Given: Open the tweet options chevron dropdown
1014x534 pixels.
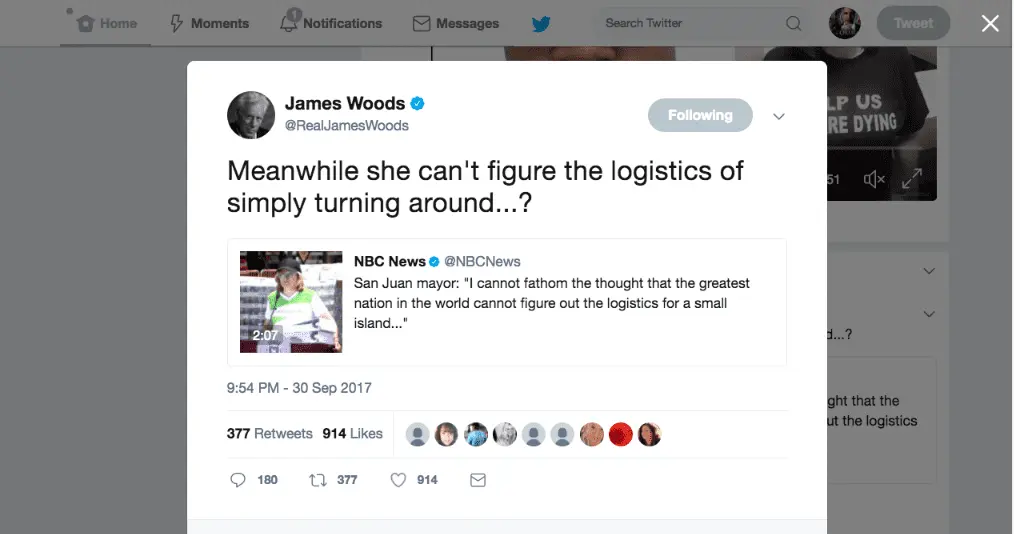Looking at the screenshot, I should click(779, 116).
